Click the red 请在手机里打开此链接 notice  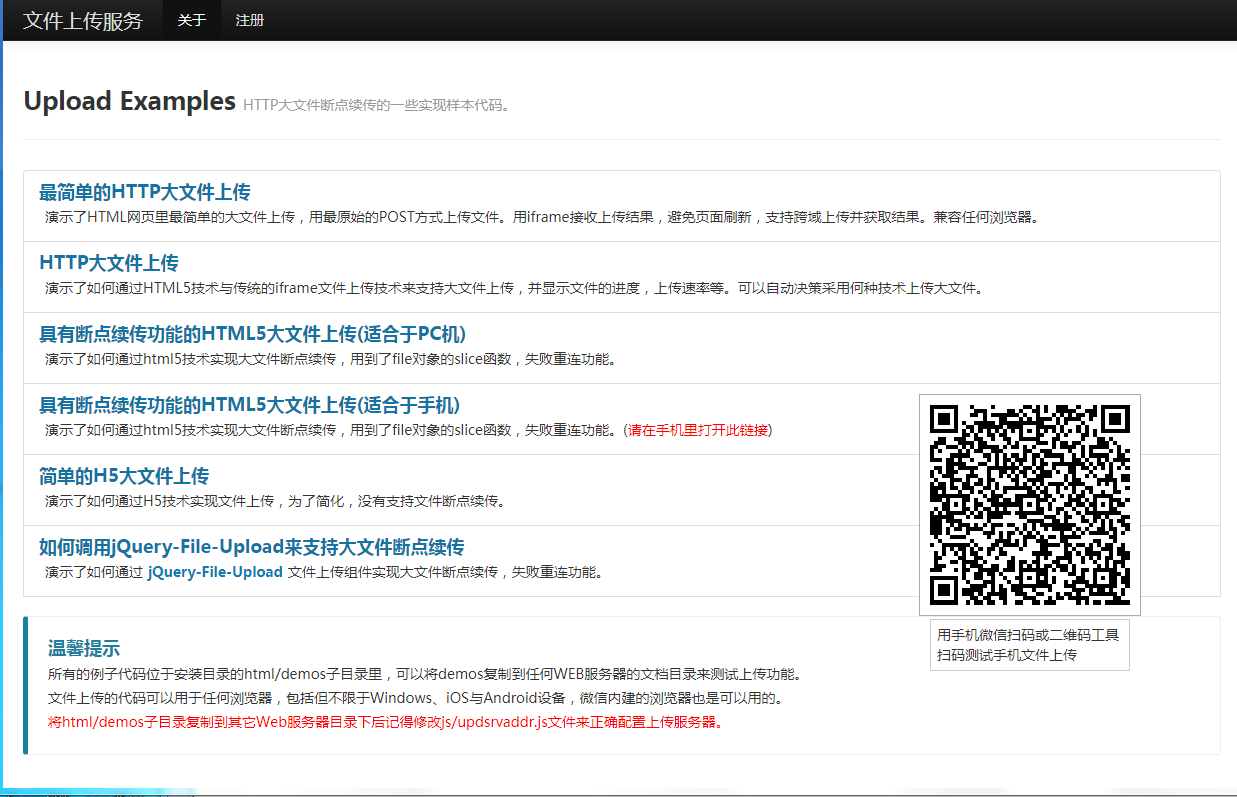tap(698, 430)
